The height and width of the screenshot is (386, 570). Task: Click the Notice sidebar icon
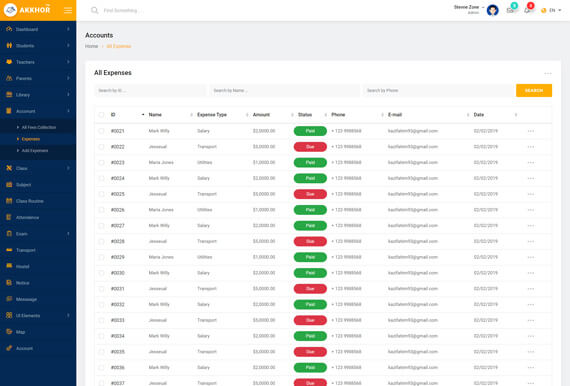pos(9,282)
